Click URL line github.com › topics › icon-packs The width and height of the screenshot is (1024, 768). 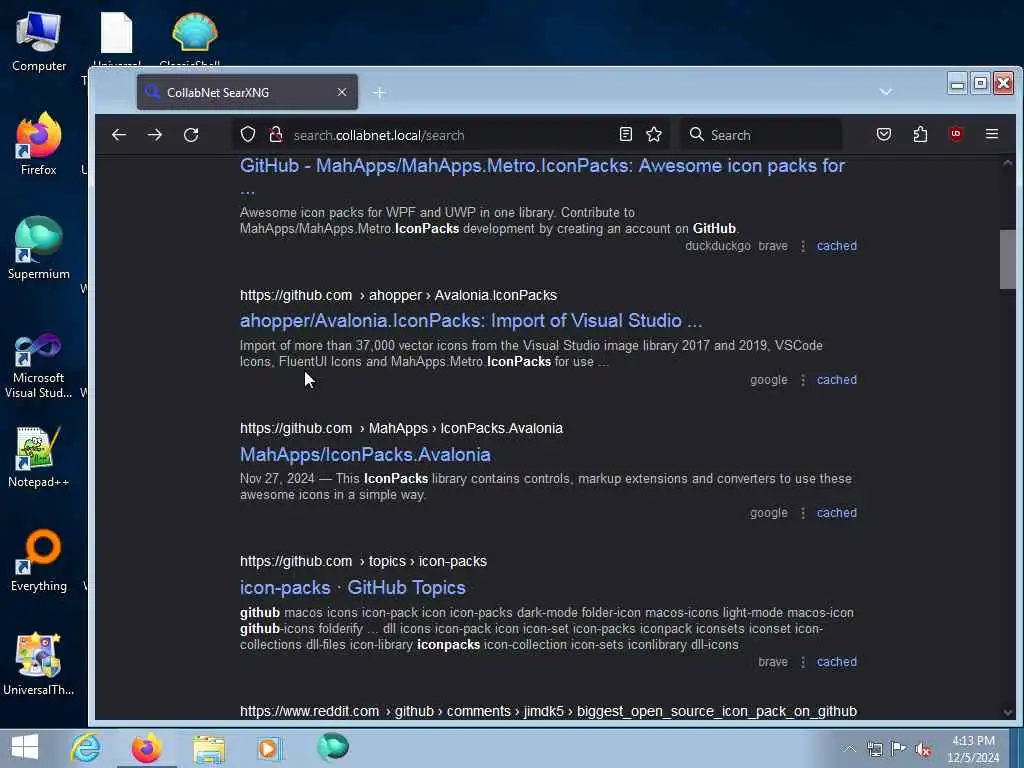click(x=363, y=562)
